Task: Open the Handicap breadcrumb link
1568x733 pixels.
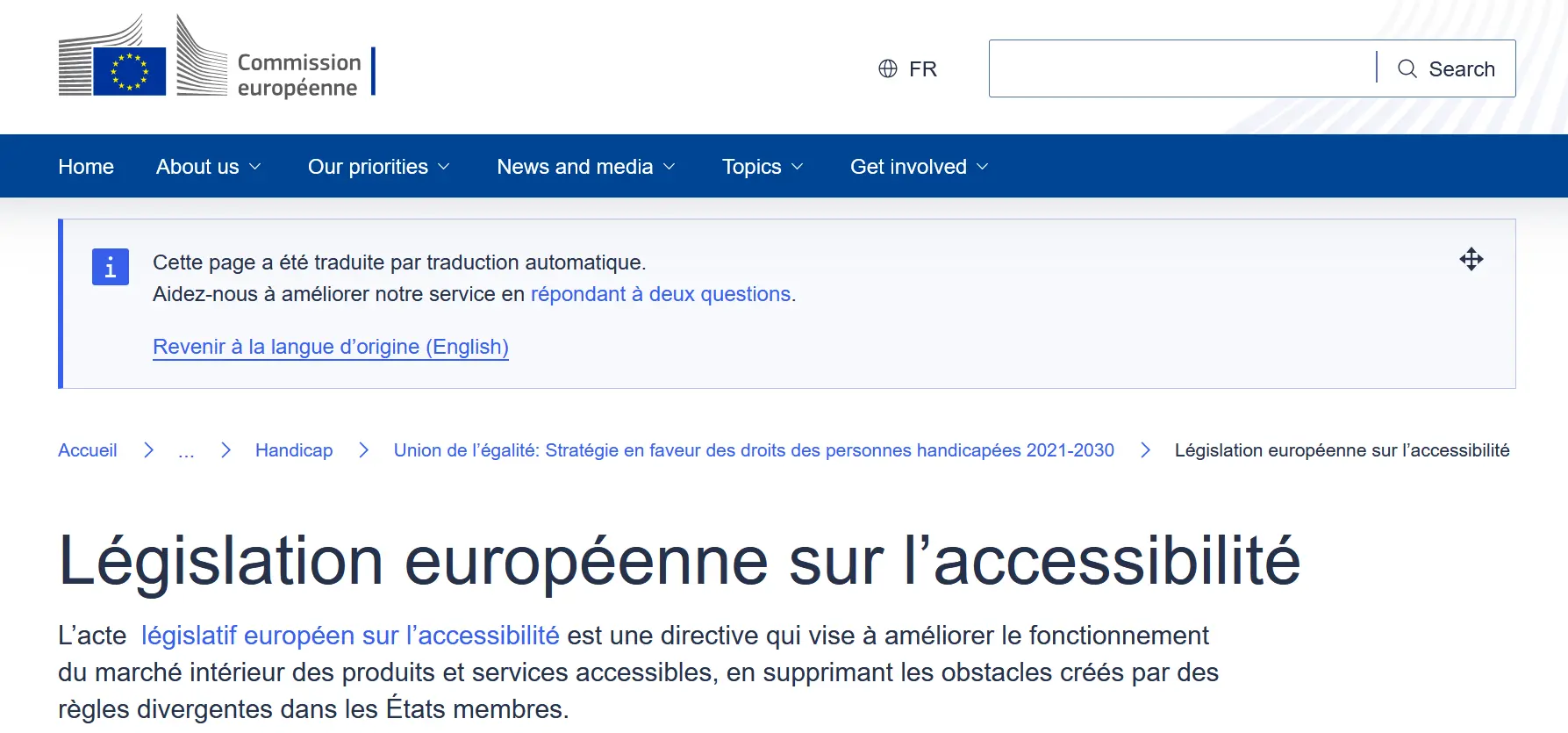Action: click(x=294, y=449)
